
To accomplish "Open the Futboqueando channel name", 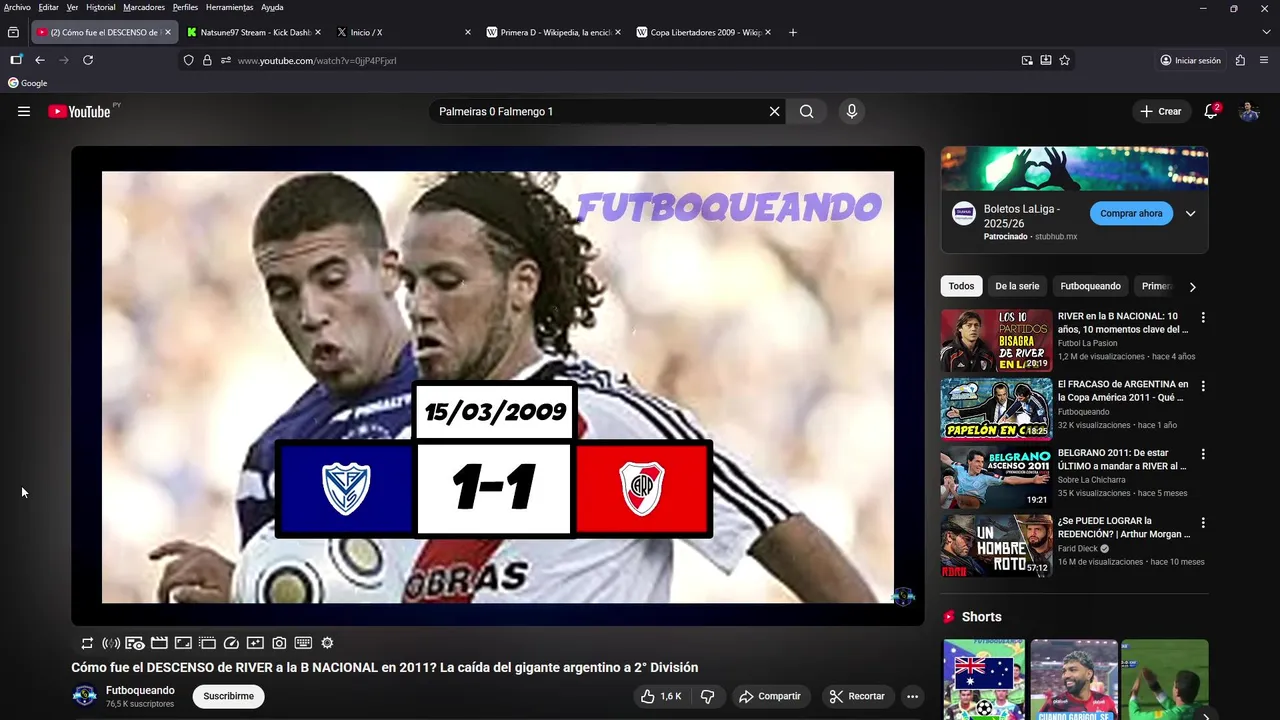I will (x=140, y=690).
